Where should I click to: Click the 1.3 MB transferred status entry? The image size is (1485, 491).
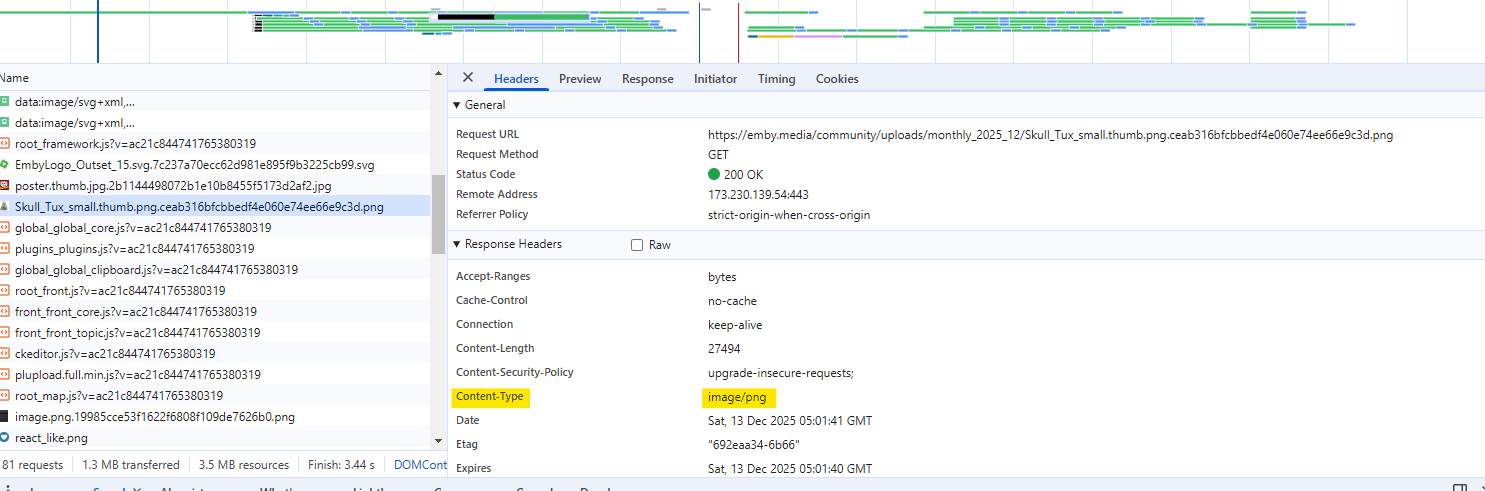pos(131,465)
